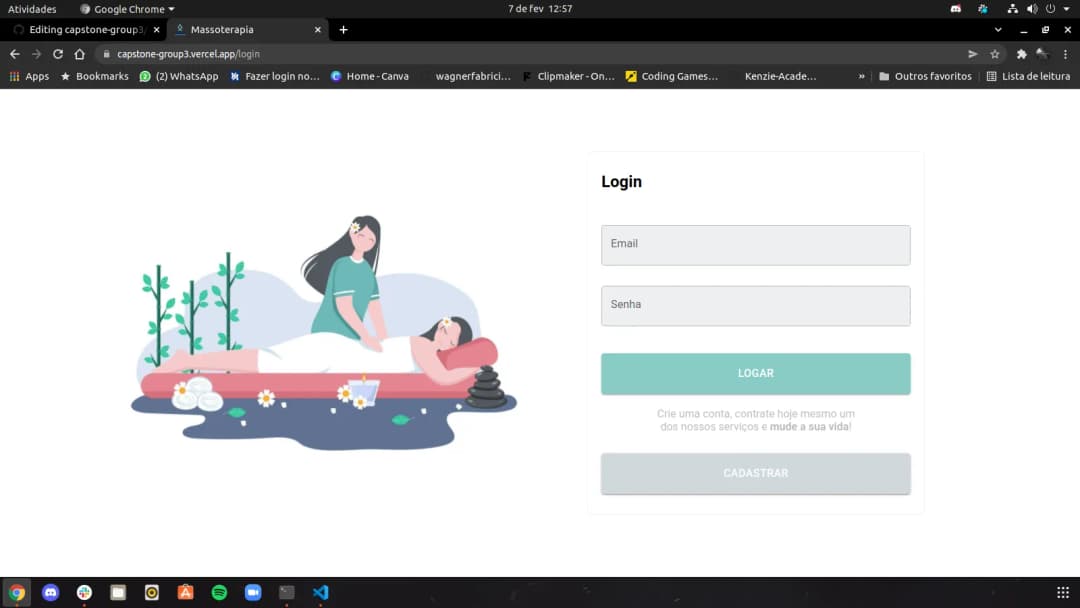The image size is (1080, 608).
Task: Click inside the Email input field
Action: point(755,244)
